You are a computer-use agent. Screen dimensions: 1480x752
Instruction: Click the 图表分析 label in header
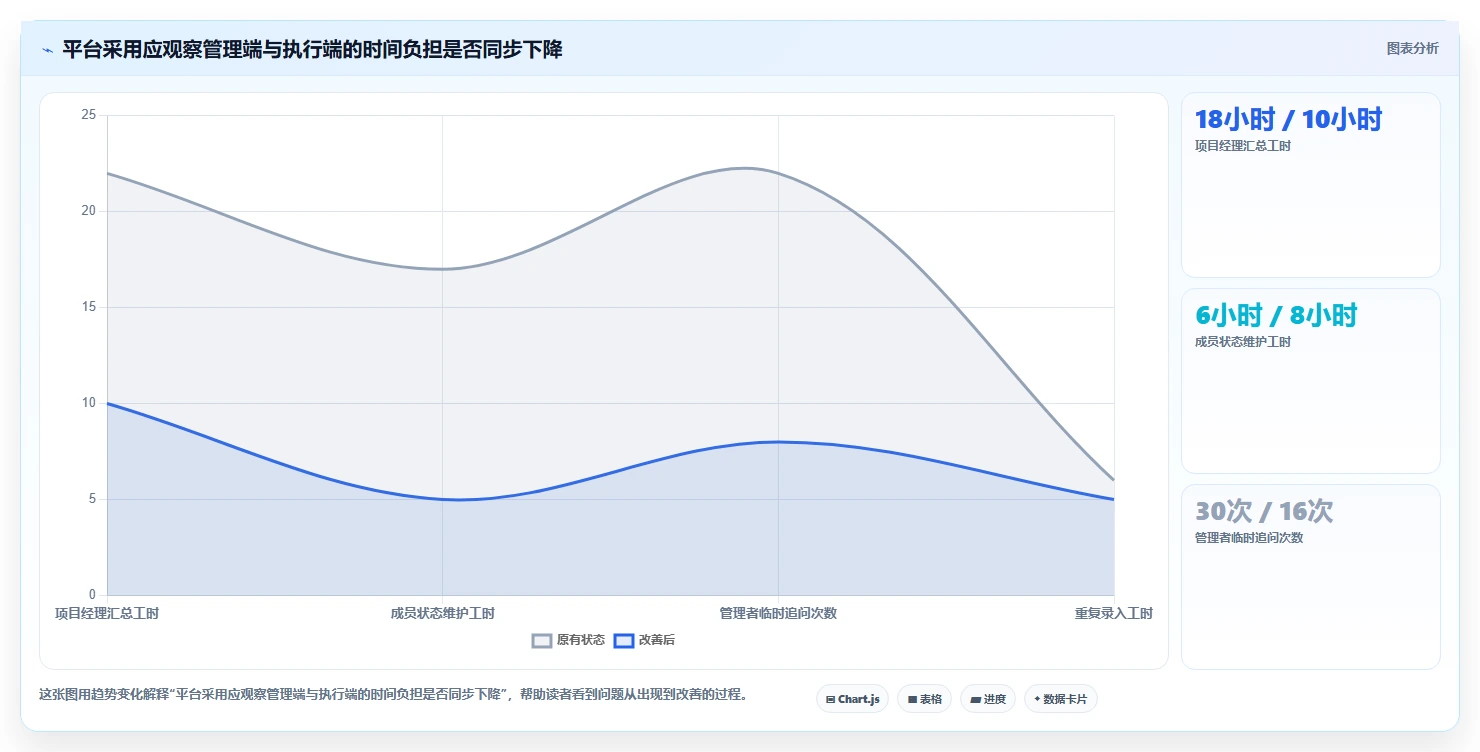point(1412,48)
